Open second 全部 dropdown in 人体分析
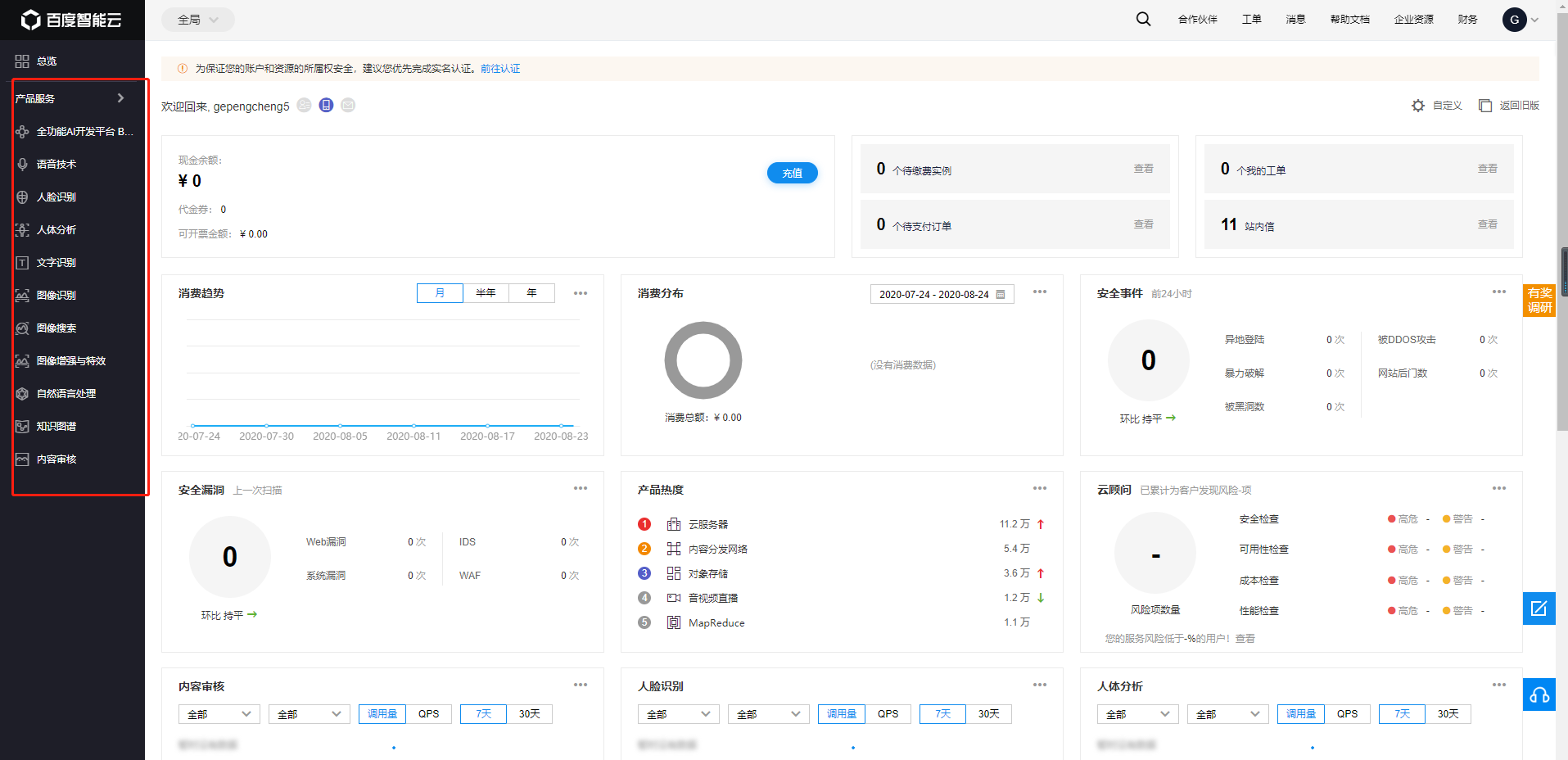Screen dimensions: 1568x760 [1228, 714]
